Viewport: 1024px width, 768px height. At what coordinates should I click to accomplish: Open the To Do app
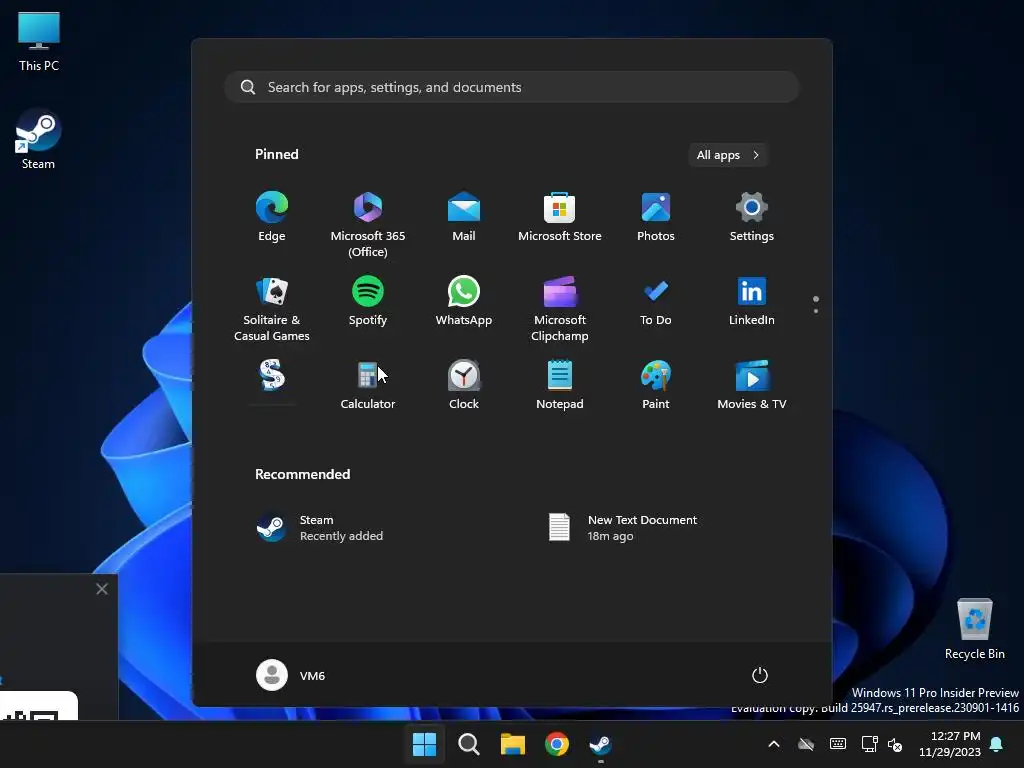click(x=656, y=302)
